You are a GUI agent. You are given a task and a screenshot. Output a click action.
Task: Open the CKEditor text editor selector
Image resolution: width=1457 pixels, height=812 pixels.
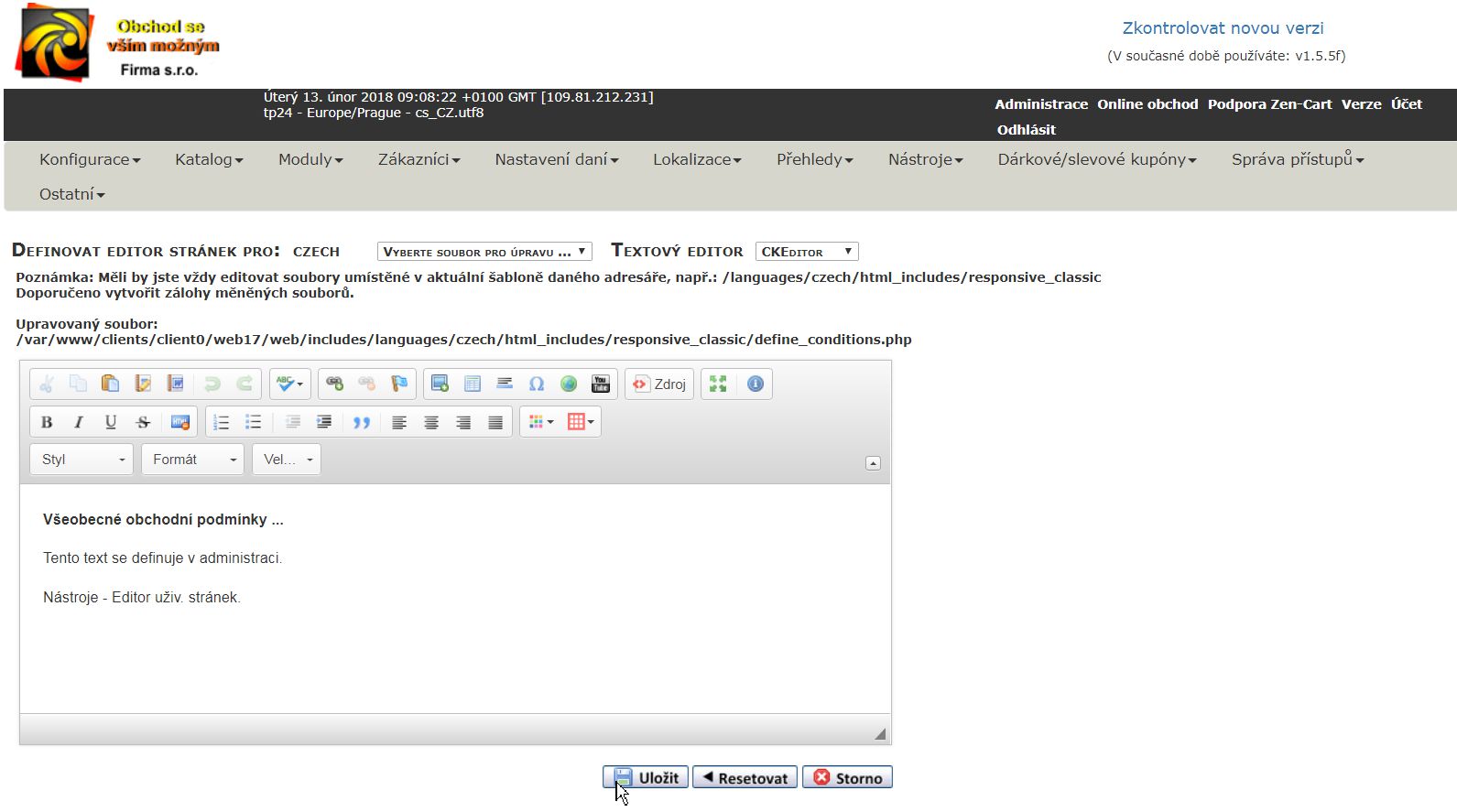click(806, 252)
